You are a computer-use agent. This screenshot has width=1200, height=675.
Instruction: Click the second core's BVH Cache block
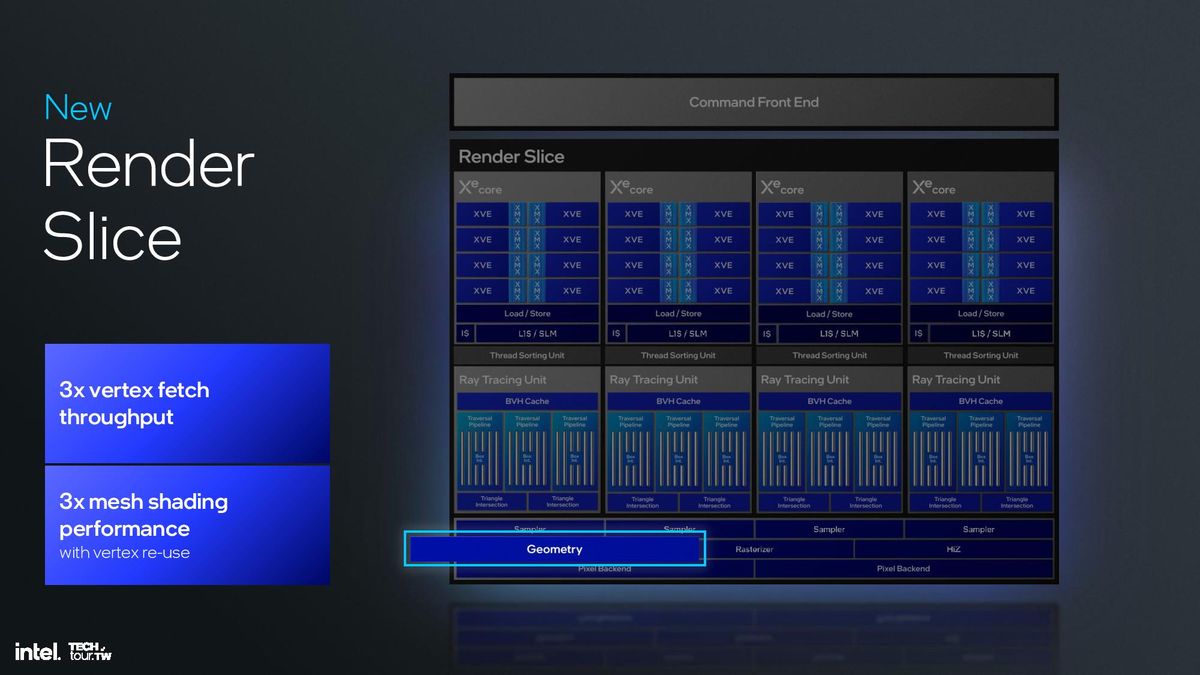click(x=678, y=401)
